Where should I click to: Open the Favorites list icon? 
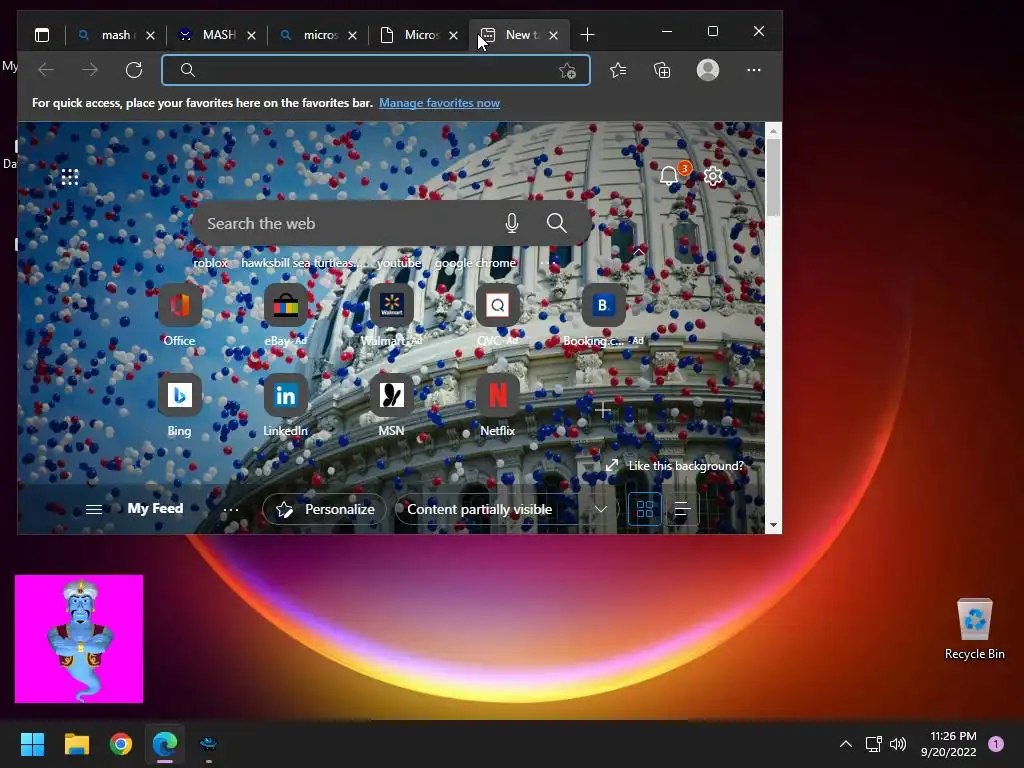[618, 70]
